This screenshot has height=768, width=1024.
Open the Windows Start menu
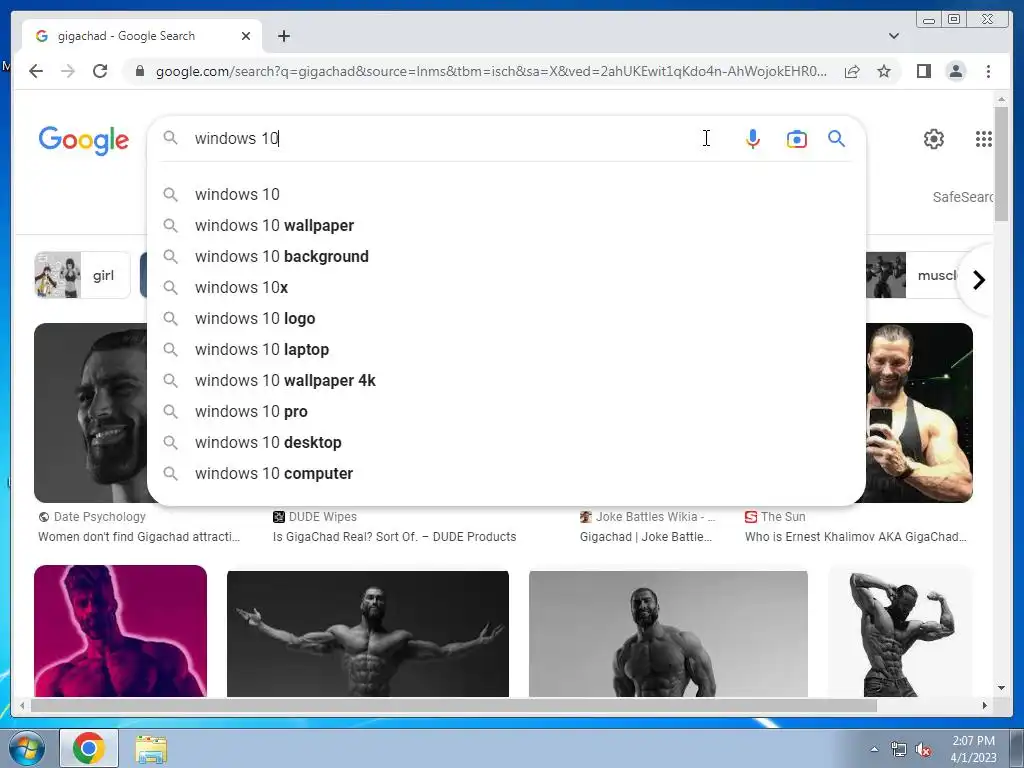click(x=25, y=748)
